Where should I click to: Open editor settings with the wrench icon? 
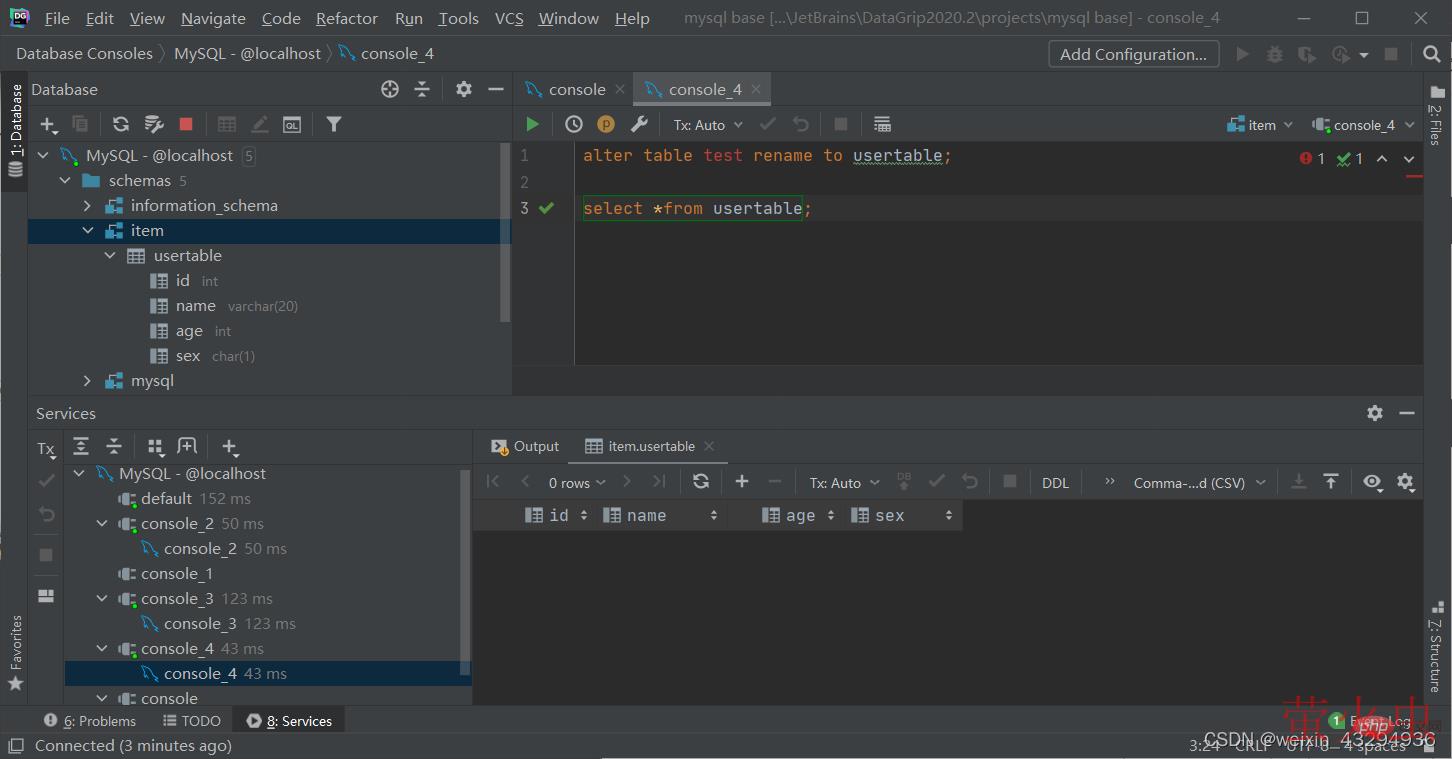639,124
